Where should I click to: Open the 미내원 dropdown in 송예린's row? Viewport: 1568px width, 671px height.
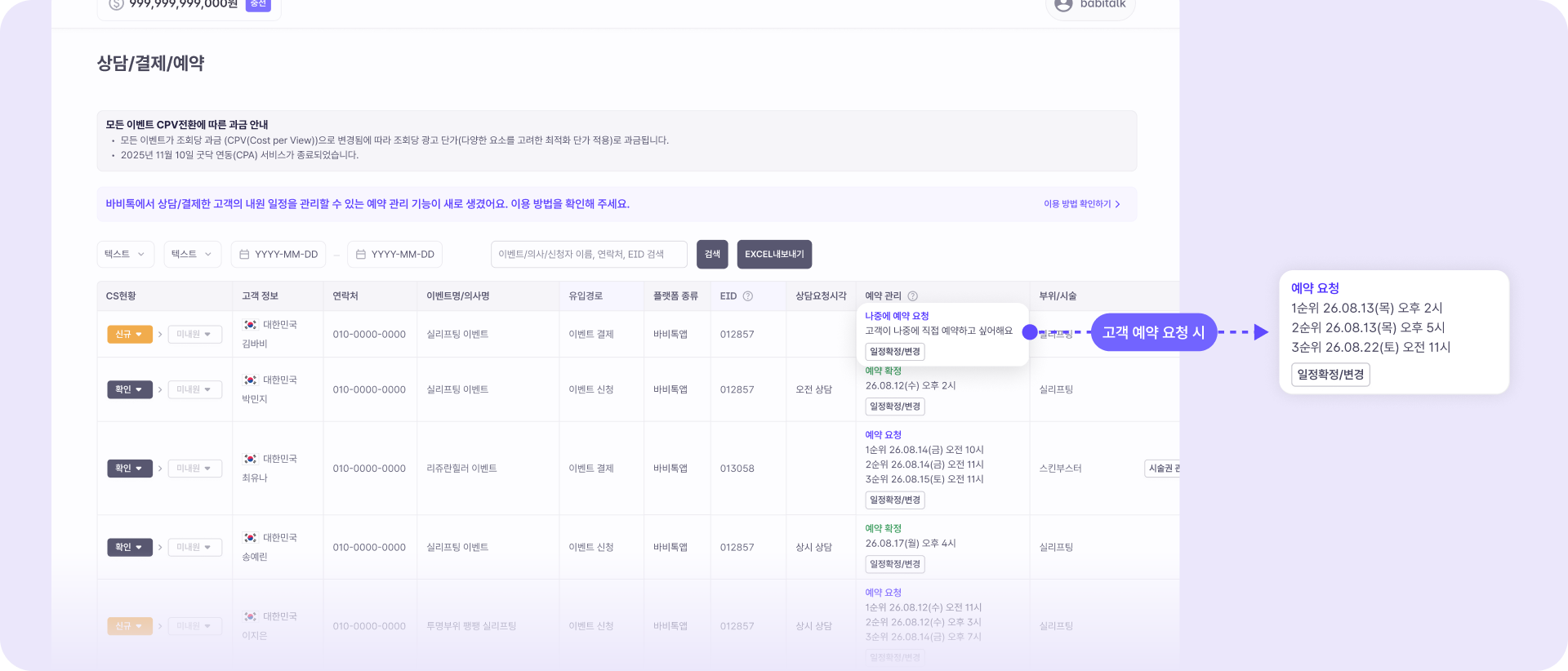click(x=195, y=548)
